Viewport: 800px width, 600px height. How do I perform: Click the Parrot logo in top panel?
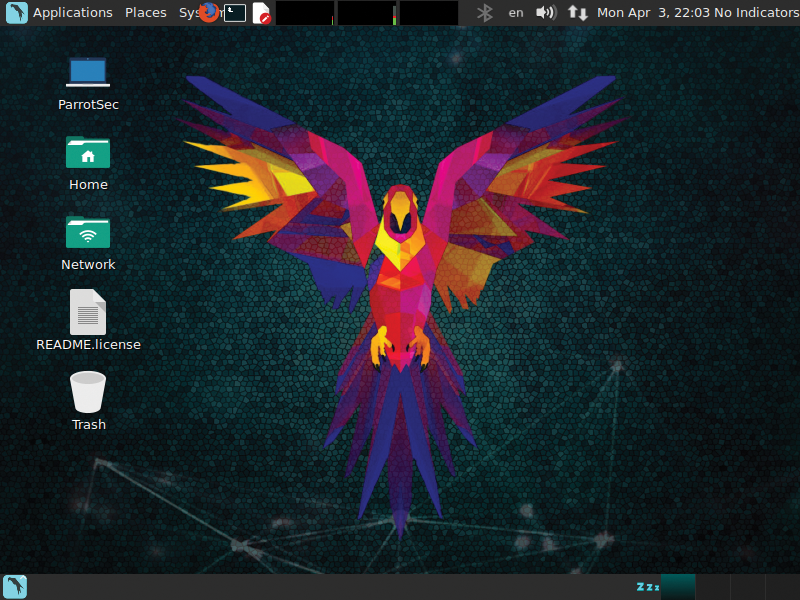pos(16,12)
